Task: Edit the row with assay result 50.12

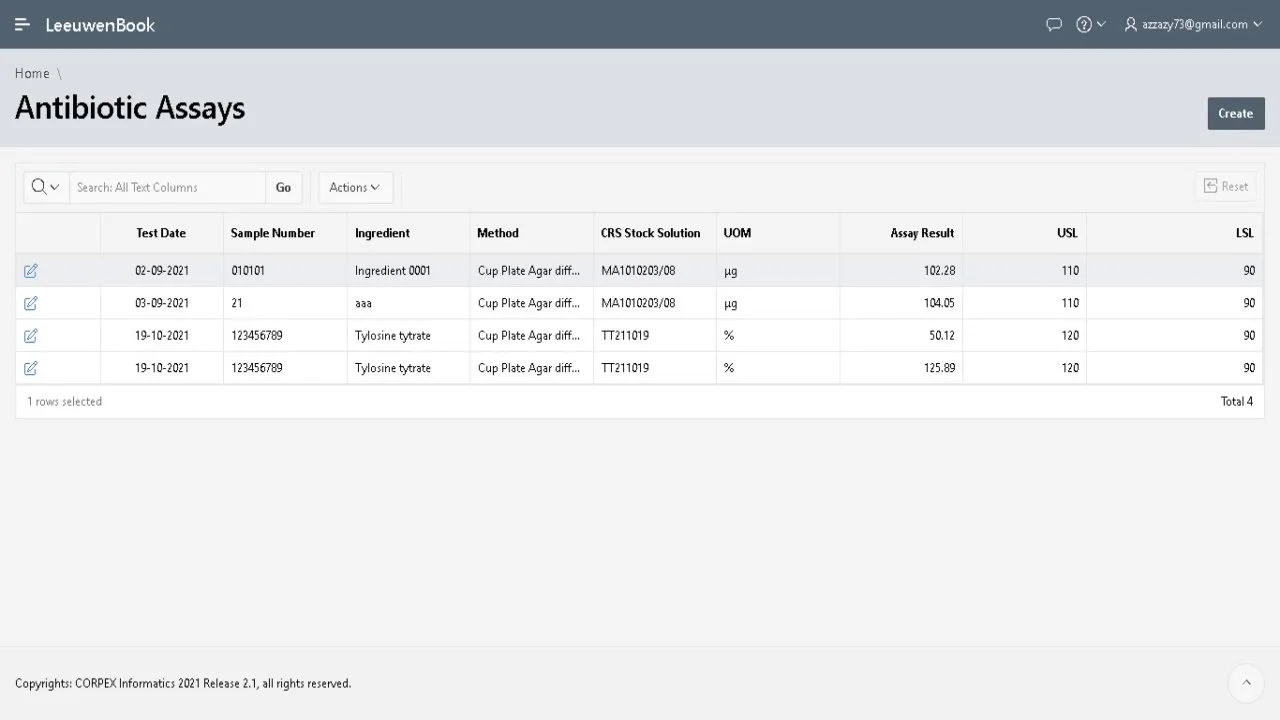Action: point(31,336)
